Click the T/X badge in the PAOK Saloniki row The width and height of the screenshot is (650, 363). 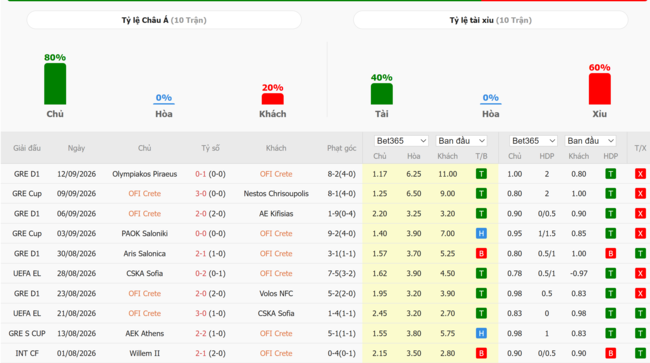pyautogui.click(x=640, y=233)
